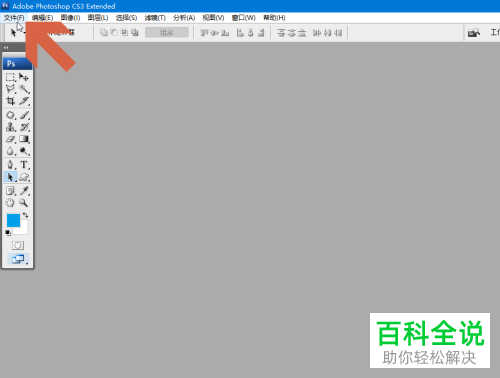Screen dimensions: 500x378
Task: Open the 编辑(E) menu
Action: (42, 18)
